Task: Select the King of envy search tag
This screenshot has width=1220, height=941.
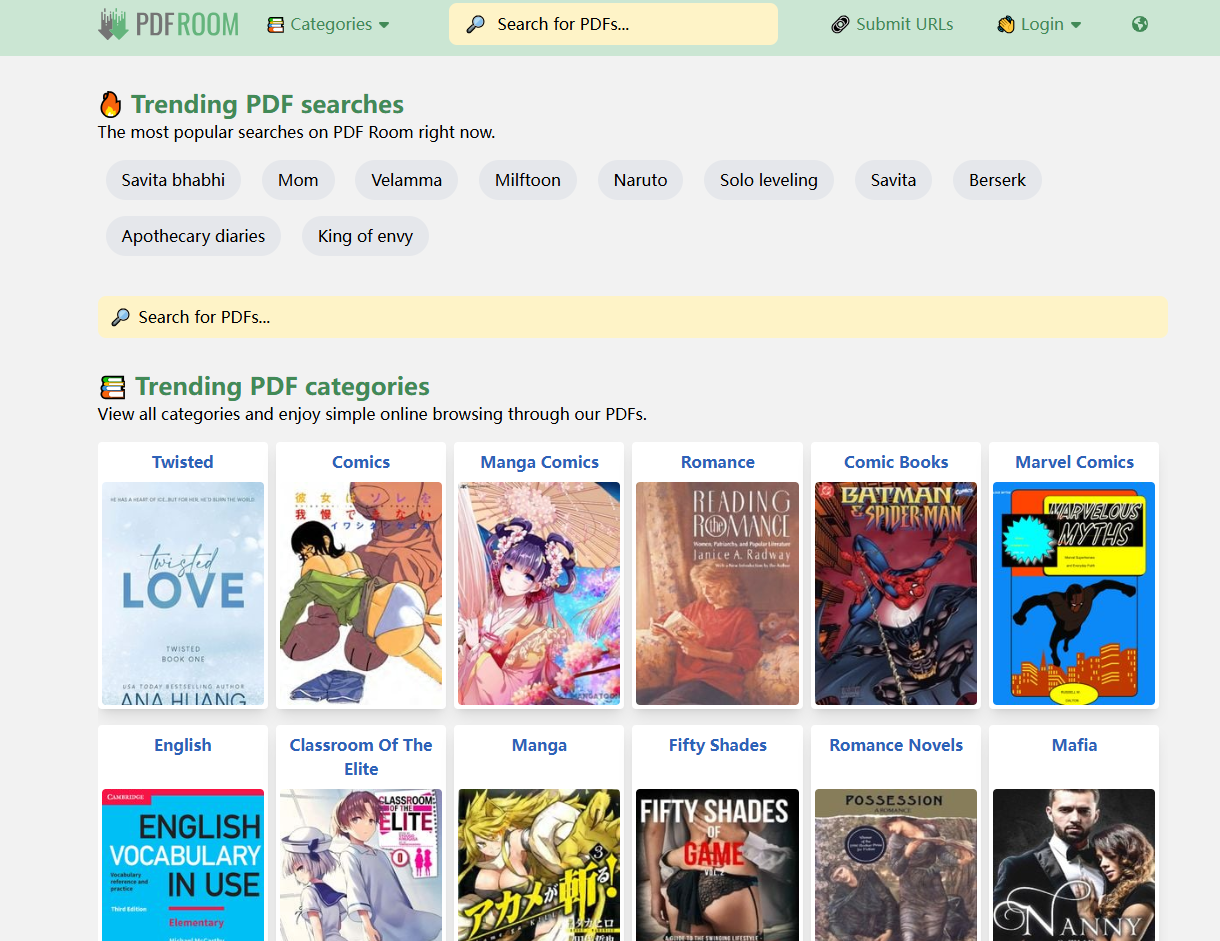Action: point(365,236)
